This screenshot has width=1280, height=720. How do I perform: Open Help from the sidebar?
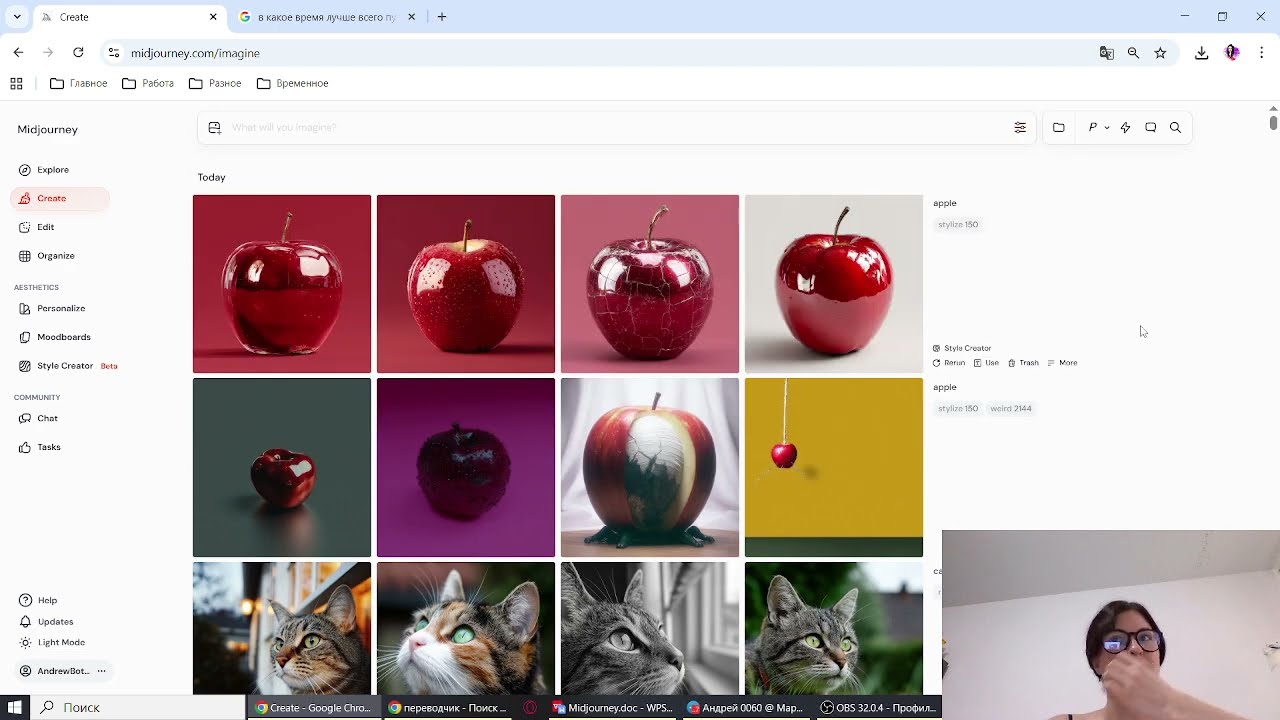click(38, 600)
